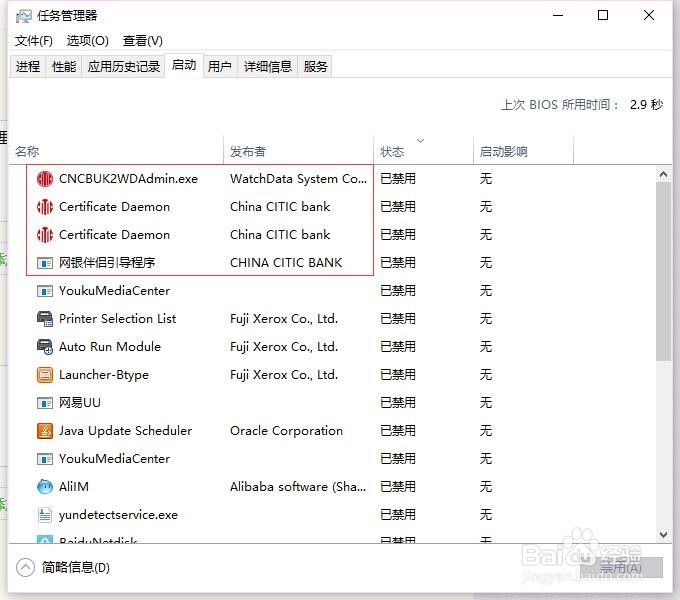Select the Launcher-Btype entry
This screenshot has height=600, width=680.
point(104,375)
